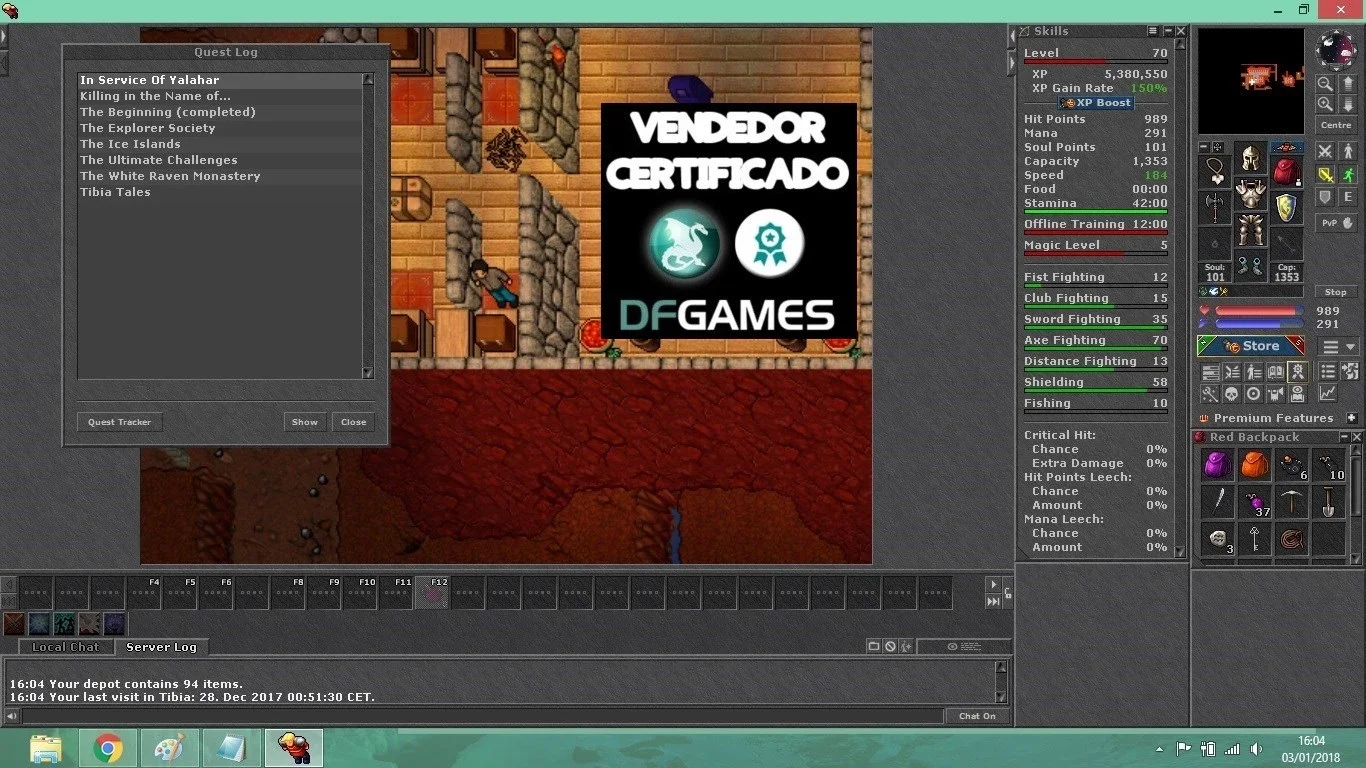Toggle offensive fight mode crossed swords
The width and height of the screenshot is (1366, 768).
point(1325,151)
